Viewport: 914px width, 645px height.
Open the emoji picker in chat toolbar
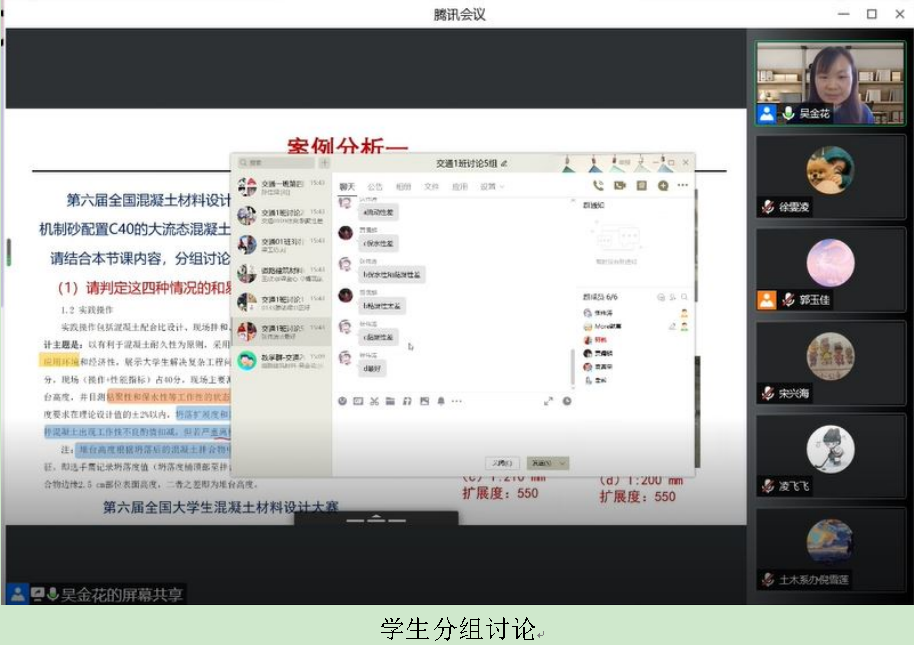point(343,401)
